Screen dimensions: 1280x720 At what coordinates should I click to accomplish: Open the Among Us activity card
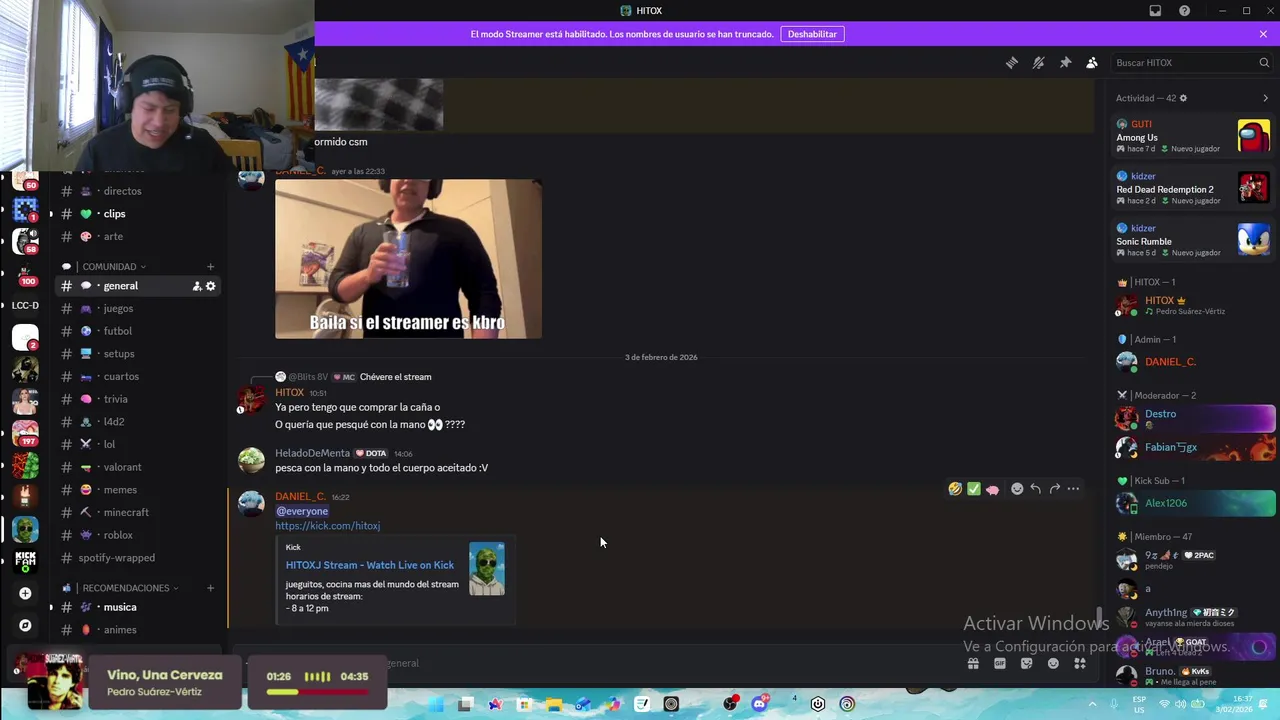1193,136
